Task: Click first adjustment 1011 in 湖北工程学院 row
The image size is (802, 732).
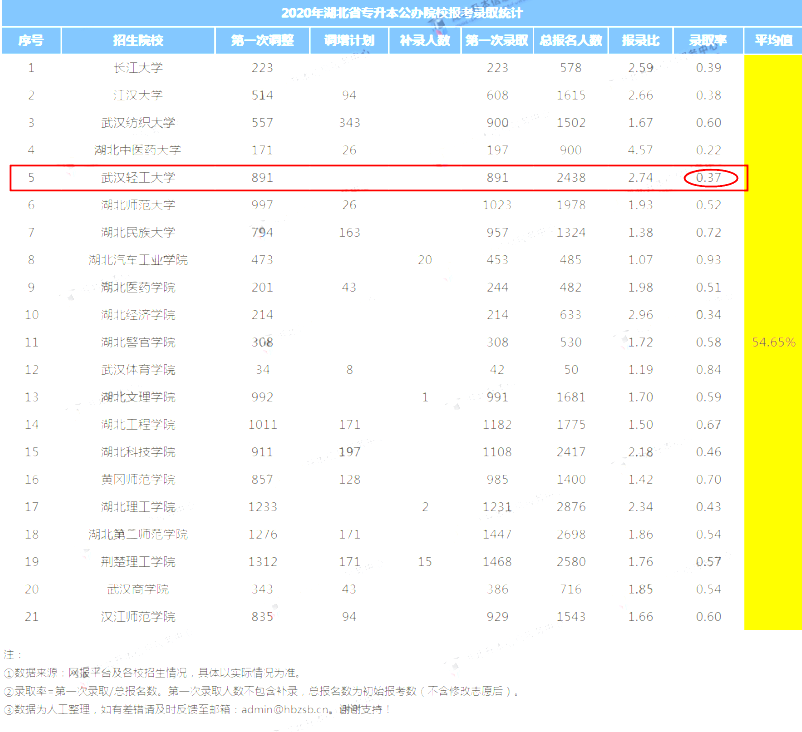Action: [x=262, y=425]
